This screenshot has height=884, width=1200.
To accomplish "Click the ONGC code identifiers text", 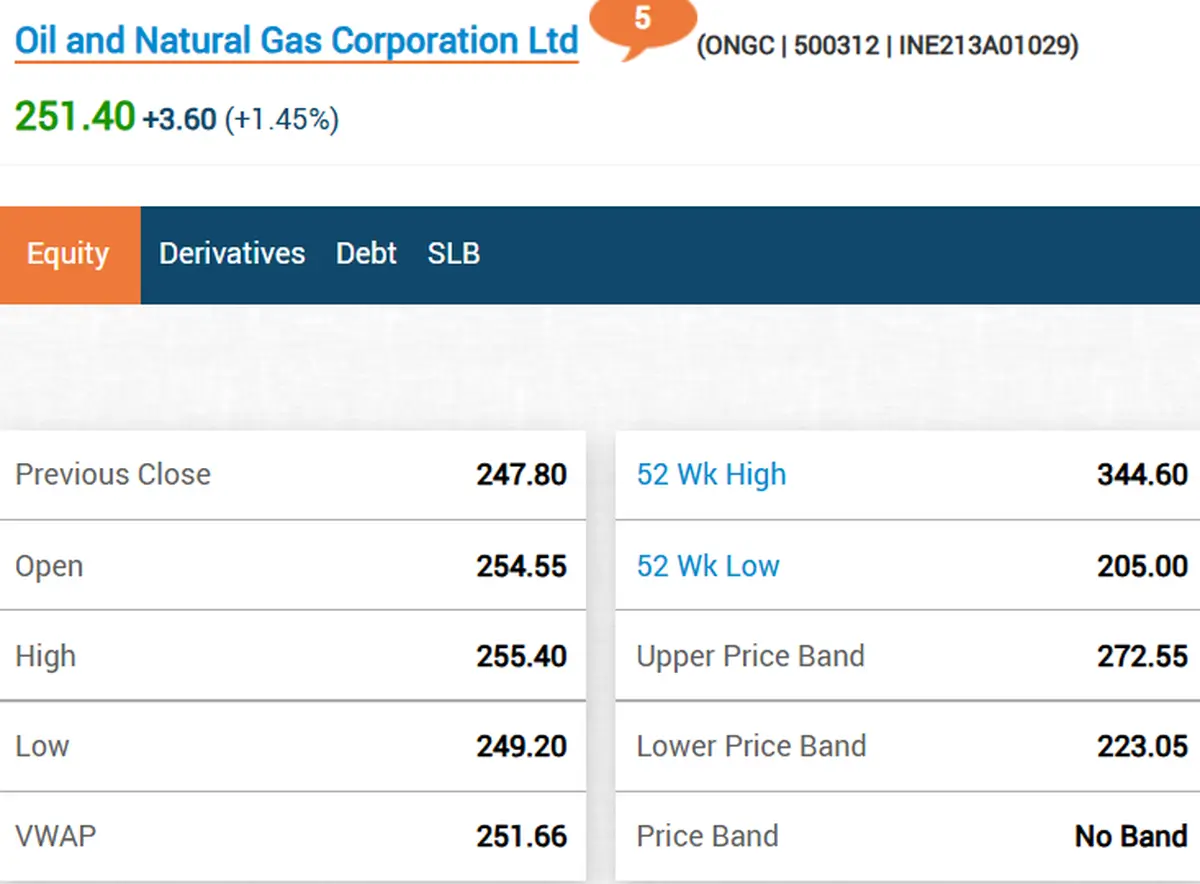I will click(x=887, y=46).
